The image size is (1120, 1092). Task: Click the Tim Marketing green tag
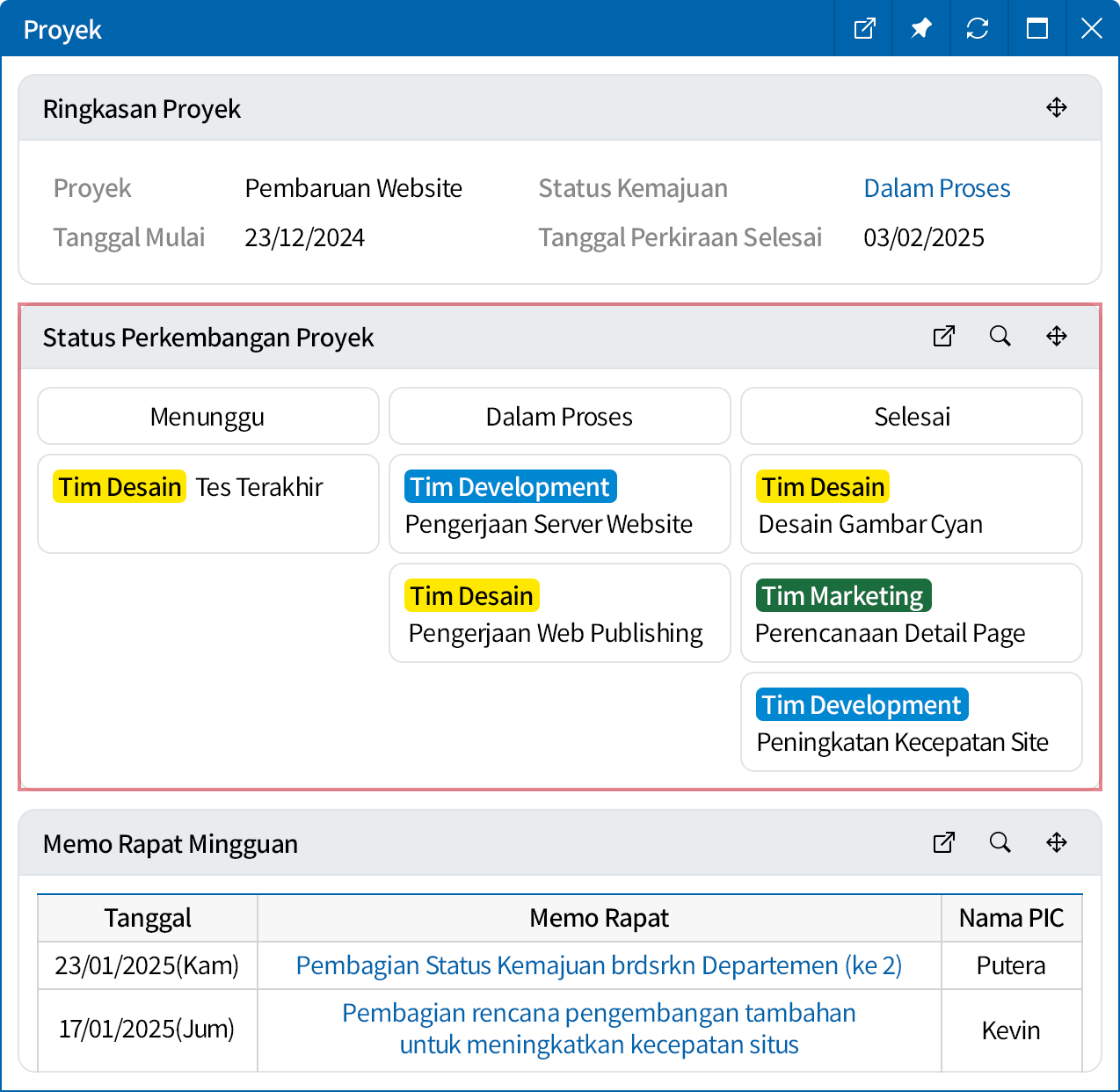tap(843, 595)
